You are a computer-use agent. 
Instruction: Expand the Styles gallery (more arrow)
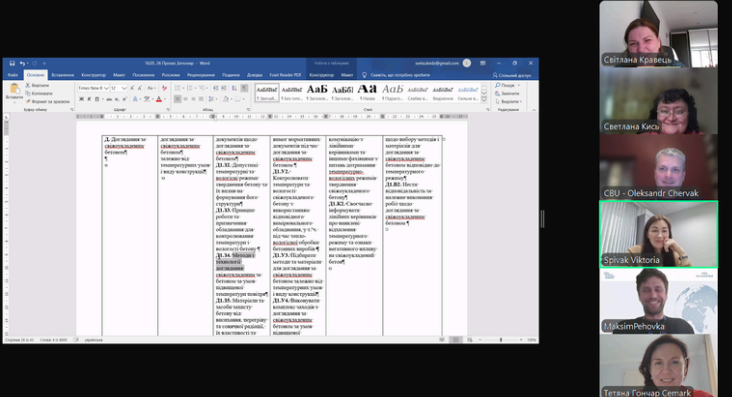(x=484, y=99)
